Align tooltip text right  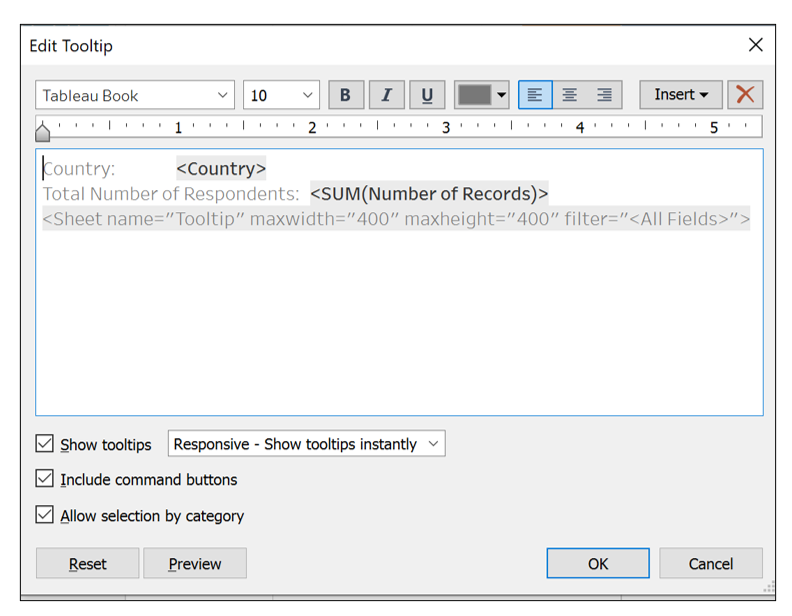[x=604, y=95]
